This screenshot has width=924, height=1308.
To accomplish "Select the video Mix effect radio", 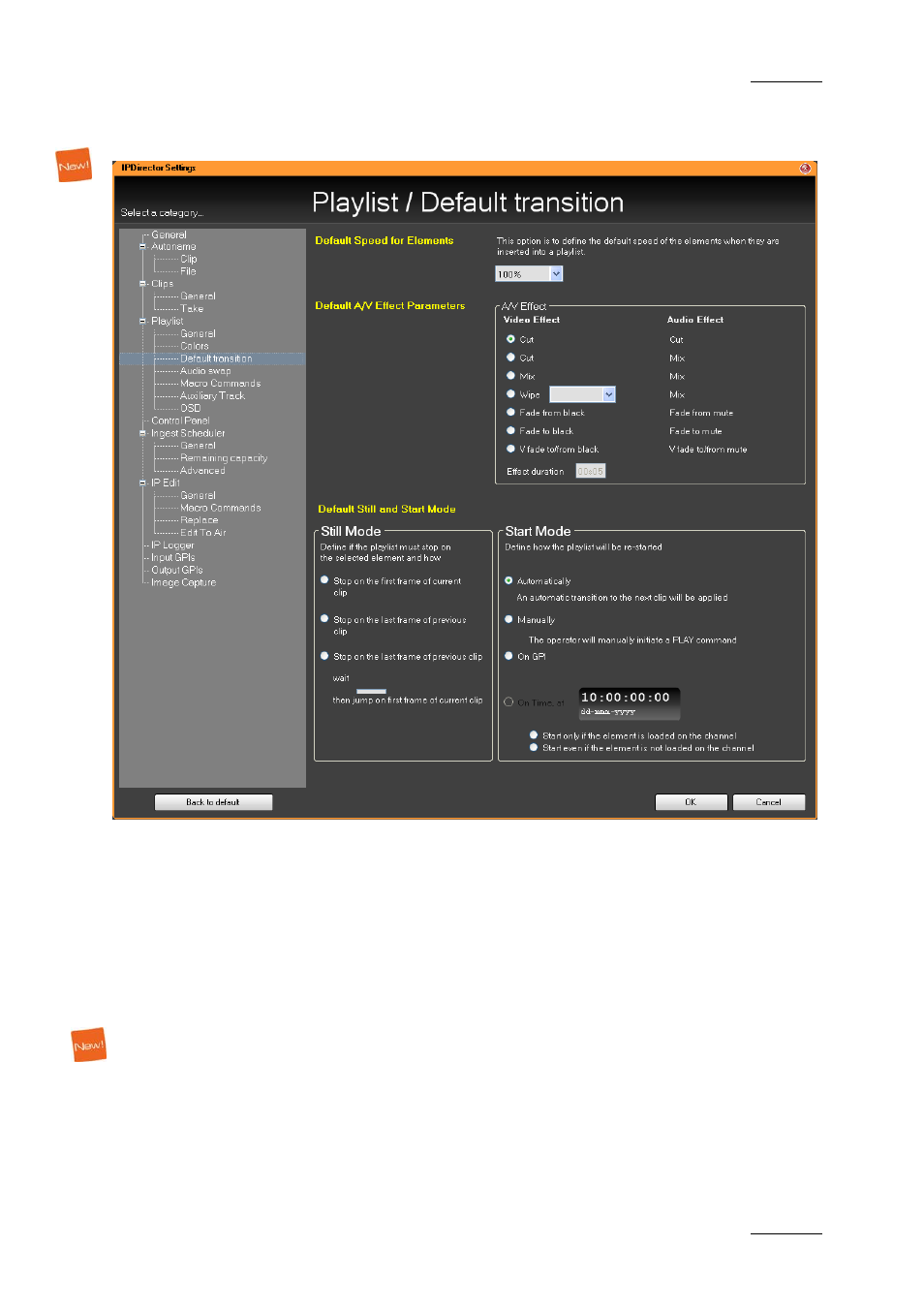I will 510,376.
